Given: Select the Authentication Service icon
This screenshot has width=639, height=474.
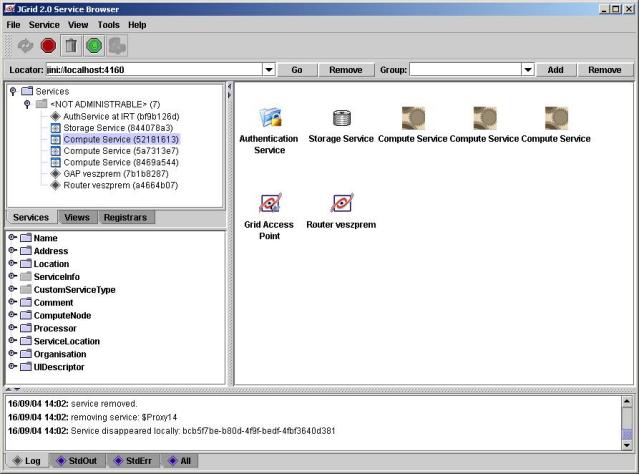Looking at the screenshot, I should [269, 118].
